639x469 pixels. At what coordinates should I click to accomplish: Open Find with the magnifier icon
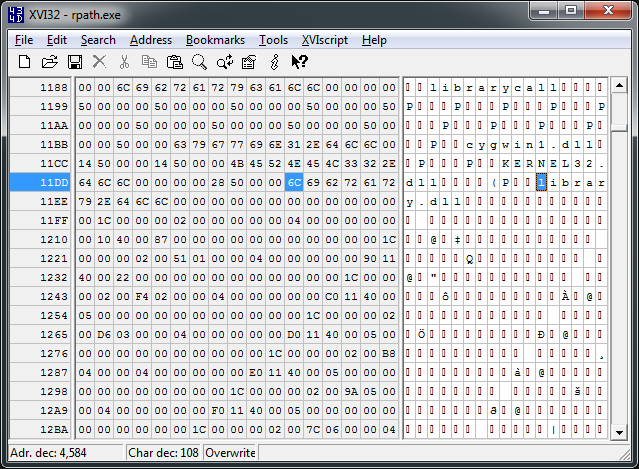199,62
